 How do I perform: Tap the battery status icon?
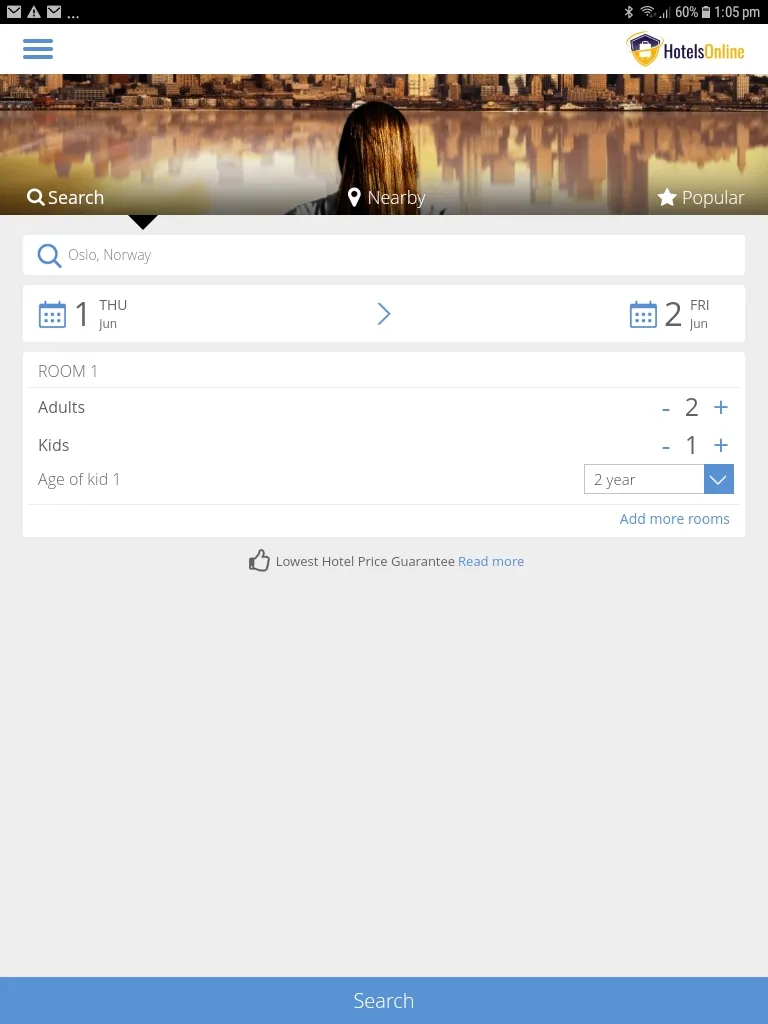click(706, 12)
